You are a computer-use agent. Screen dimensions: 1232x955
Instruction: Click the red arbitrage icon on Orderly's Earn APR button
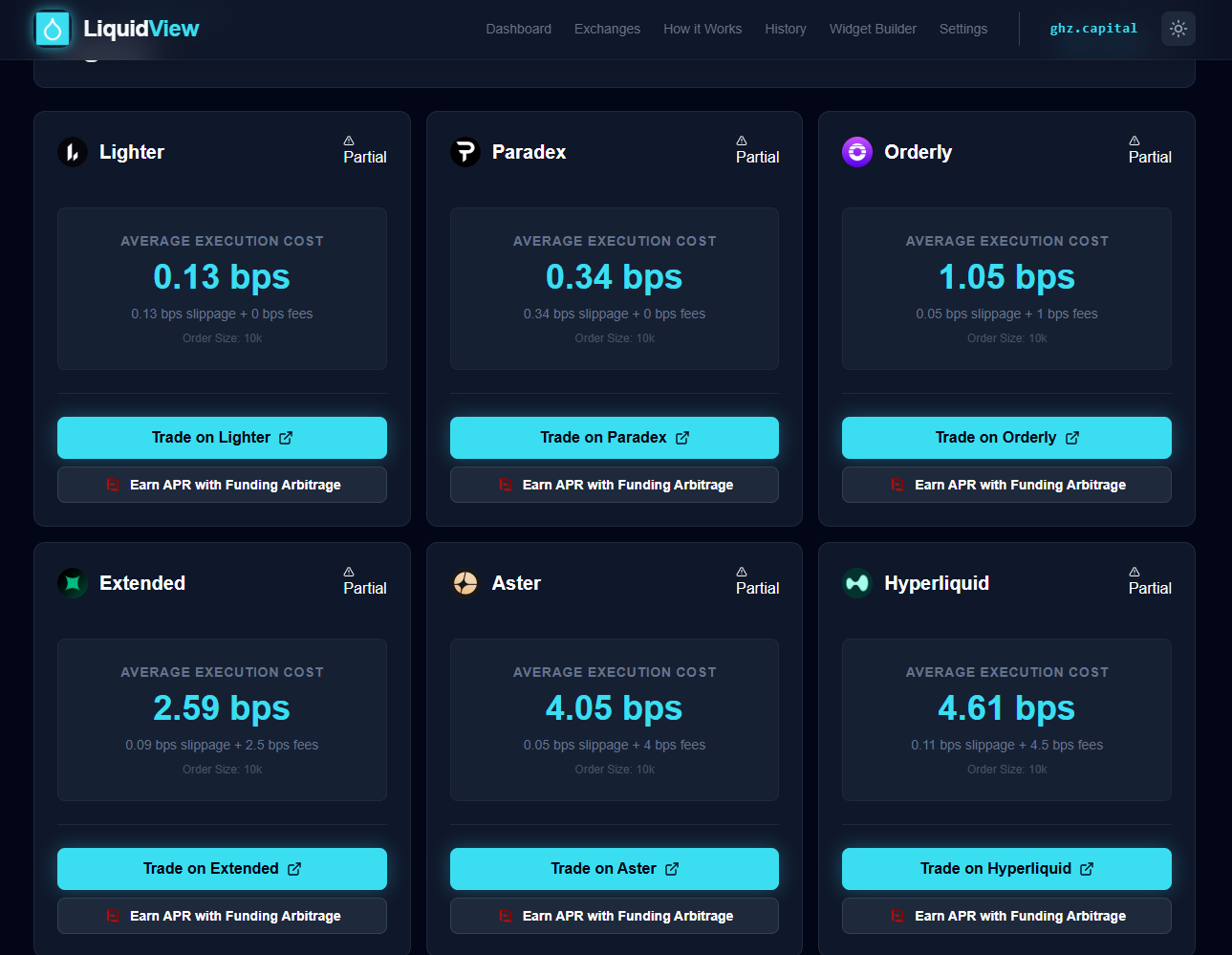click(897, 485)
